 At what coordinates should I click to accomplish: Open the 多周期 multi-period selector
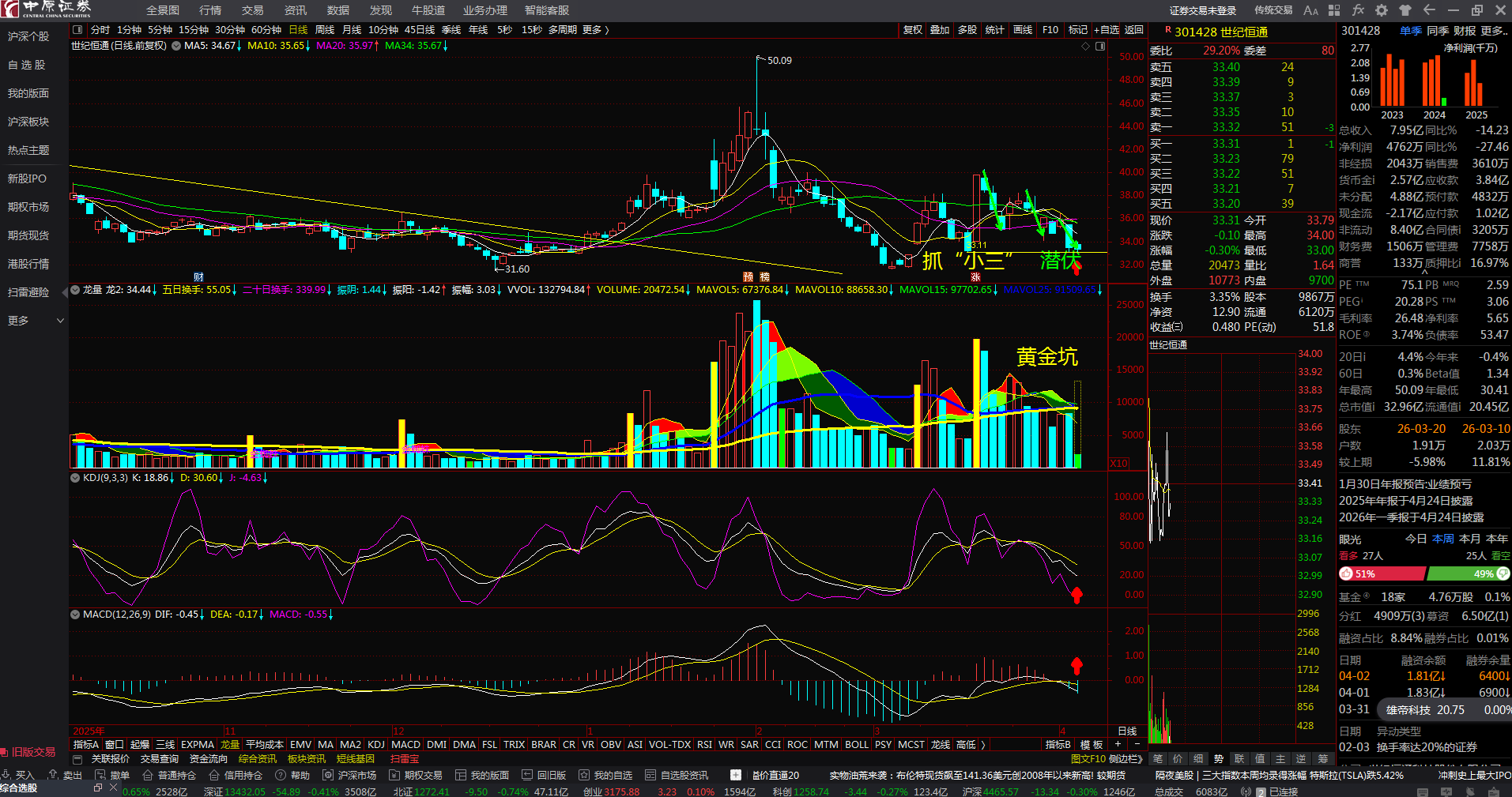click(563, 30)
